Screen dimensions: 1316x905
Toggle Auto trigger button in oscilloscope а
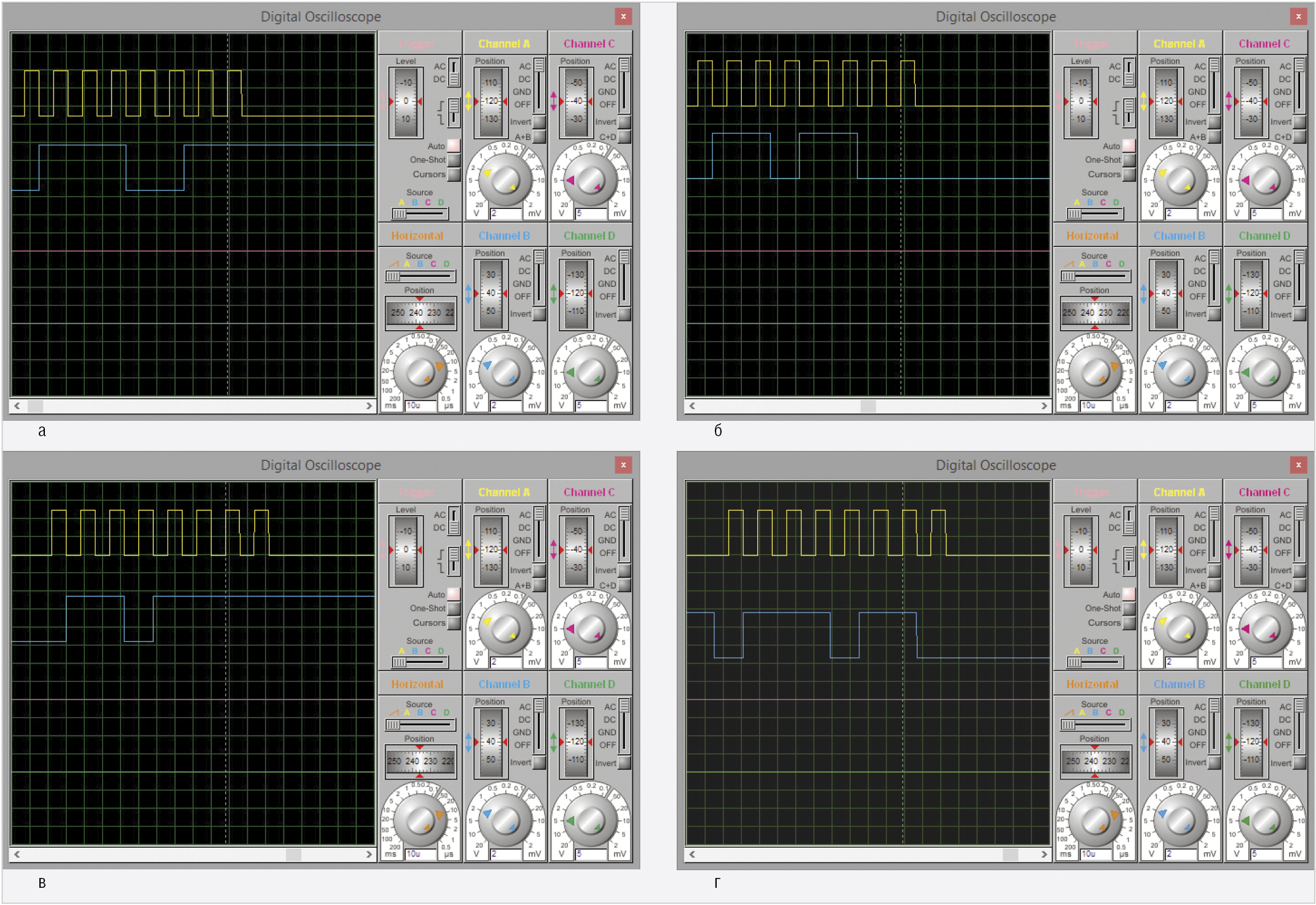coord(454,146)
